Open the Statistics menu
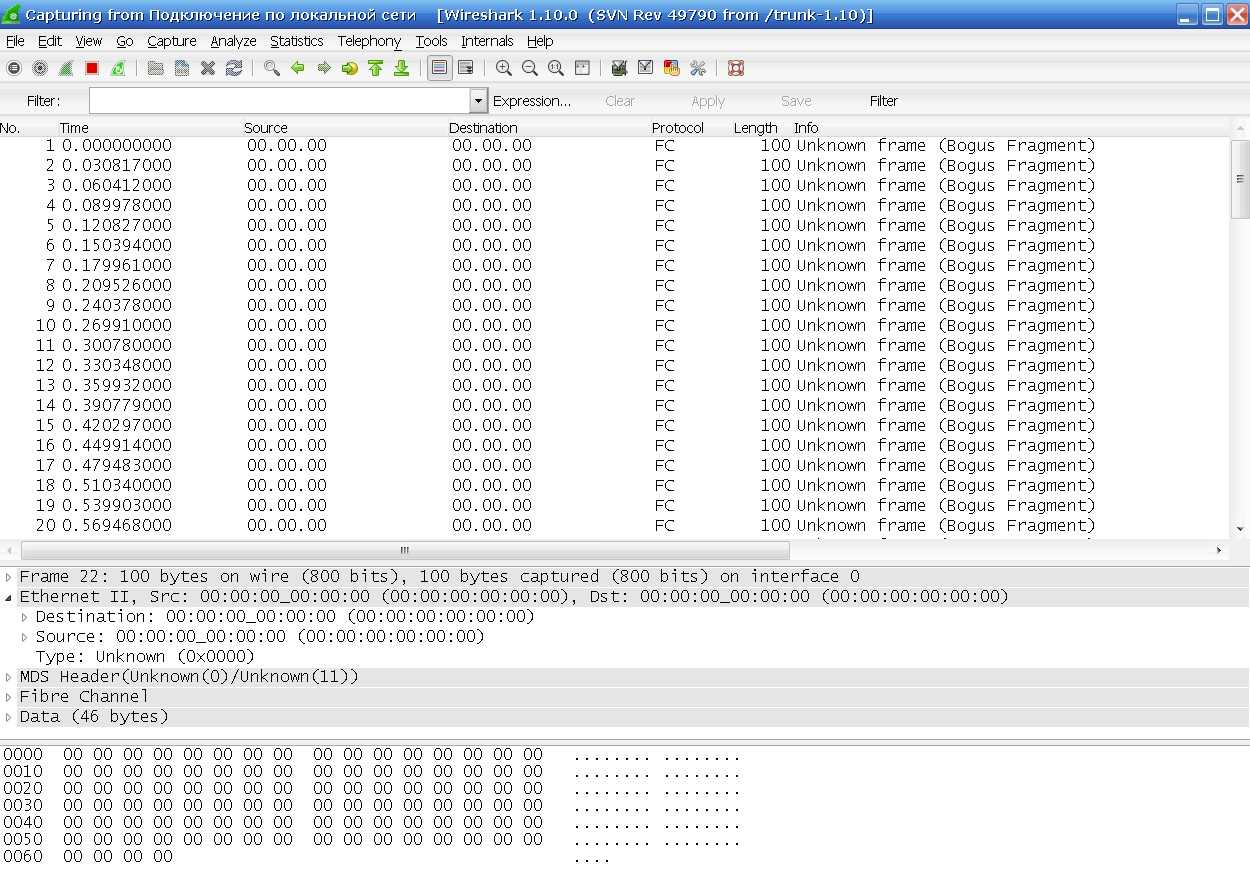 tap(296, 41)
